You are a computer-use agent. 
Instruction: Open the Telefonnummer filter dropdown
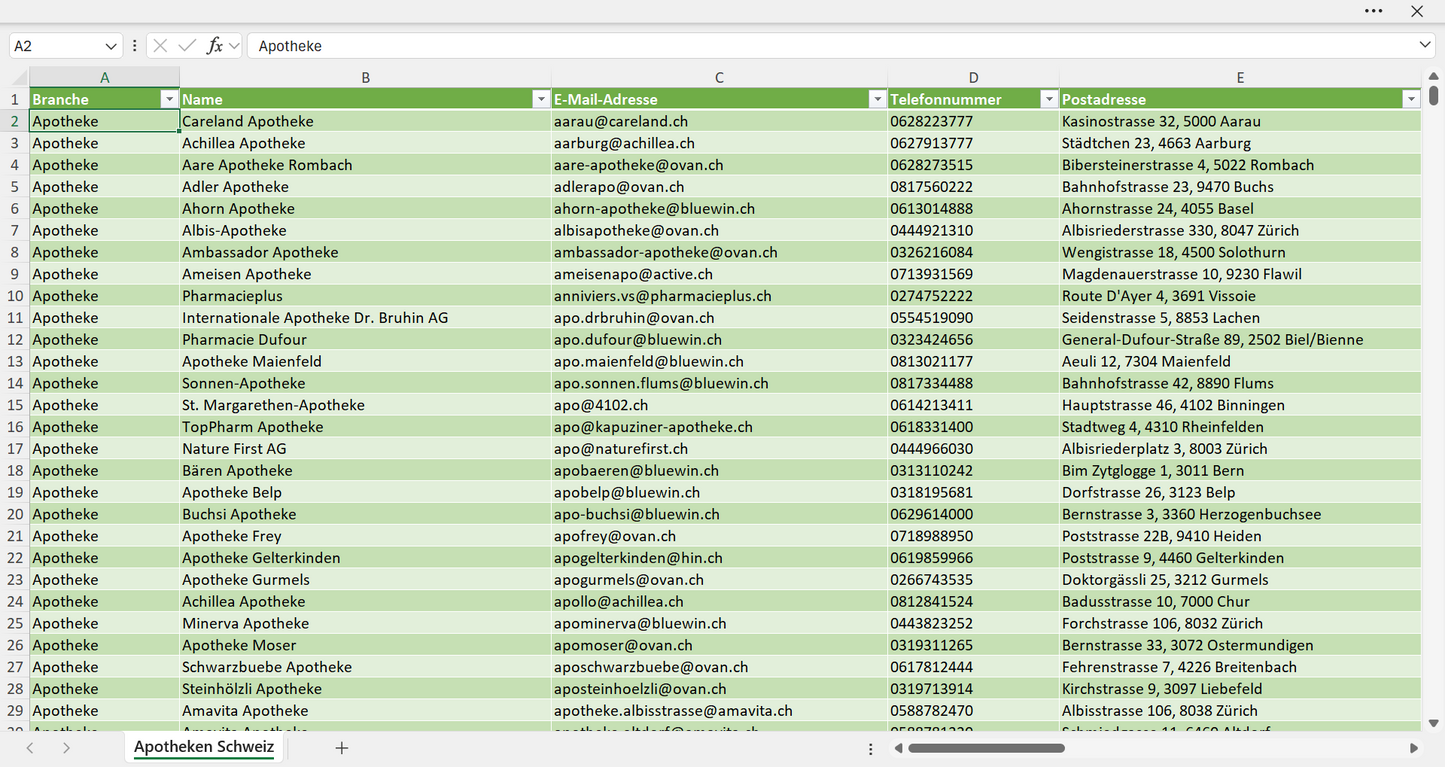(1049, 99)
